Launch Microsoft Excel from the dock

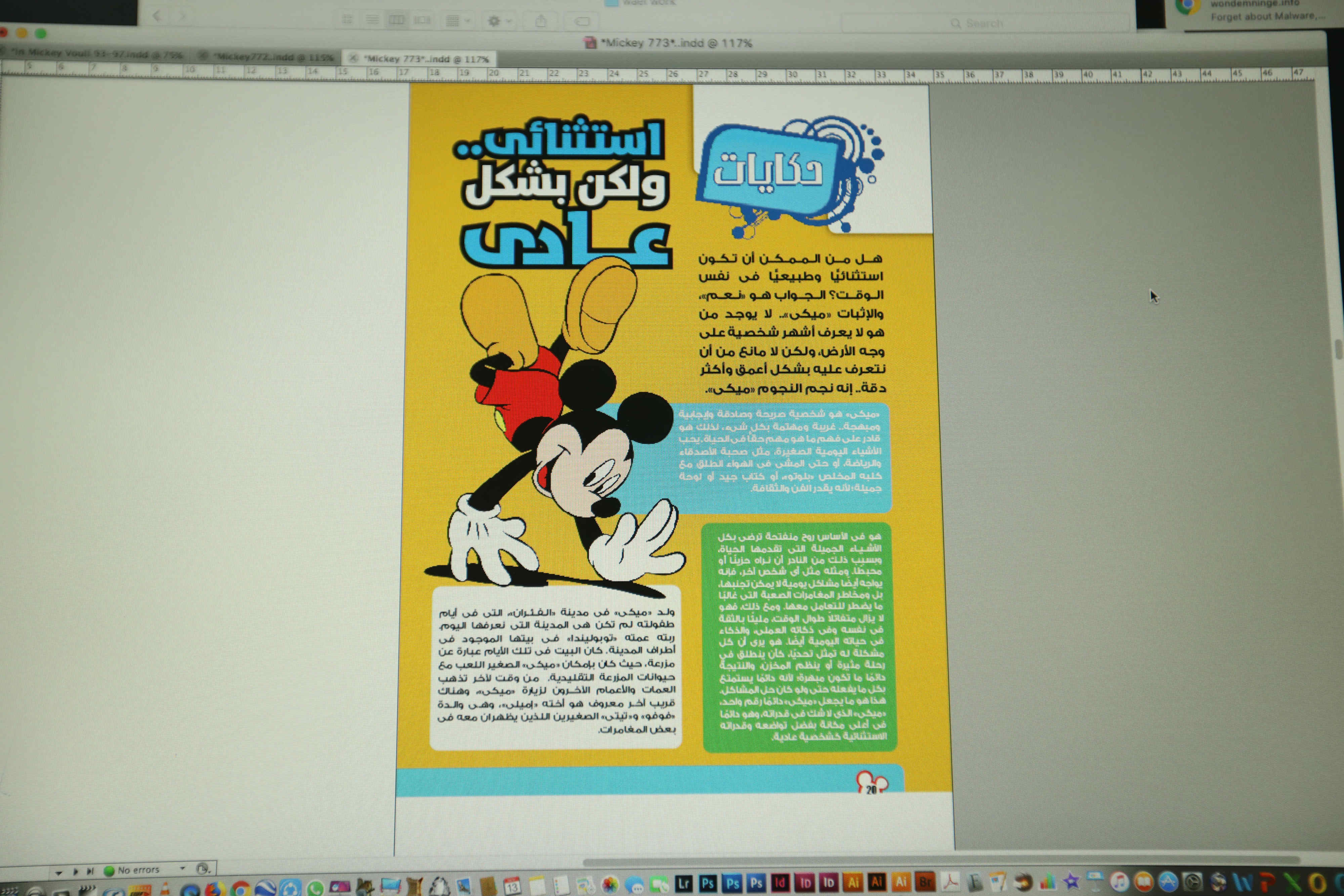(1293, 882)
